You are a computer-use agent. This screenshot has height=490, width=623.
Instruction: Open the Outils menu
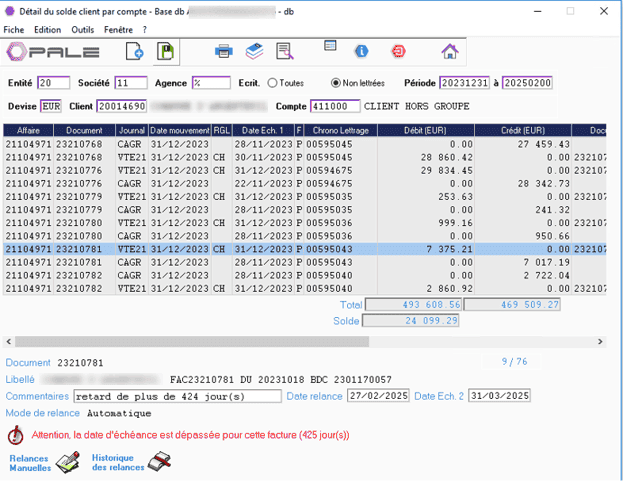[83, 30]
